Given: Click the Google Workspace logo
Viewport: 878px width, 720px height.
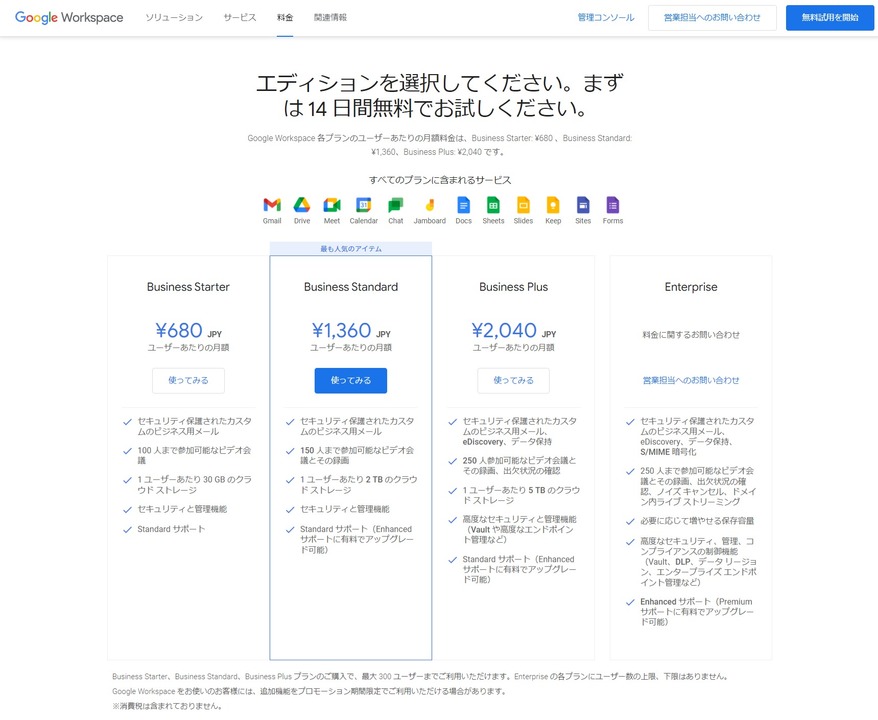Looking at the screenshot, I should click(69, 17).
